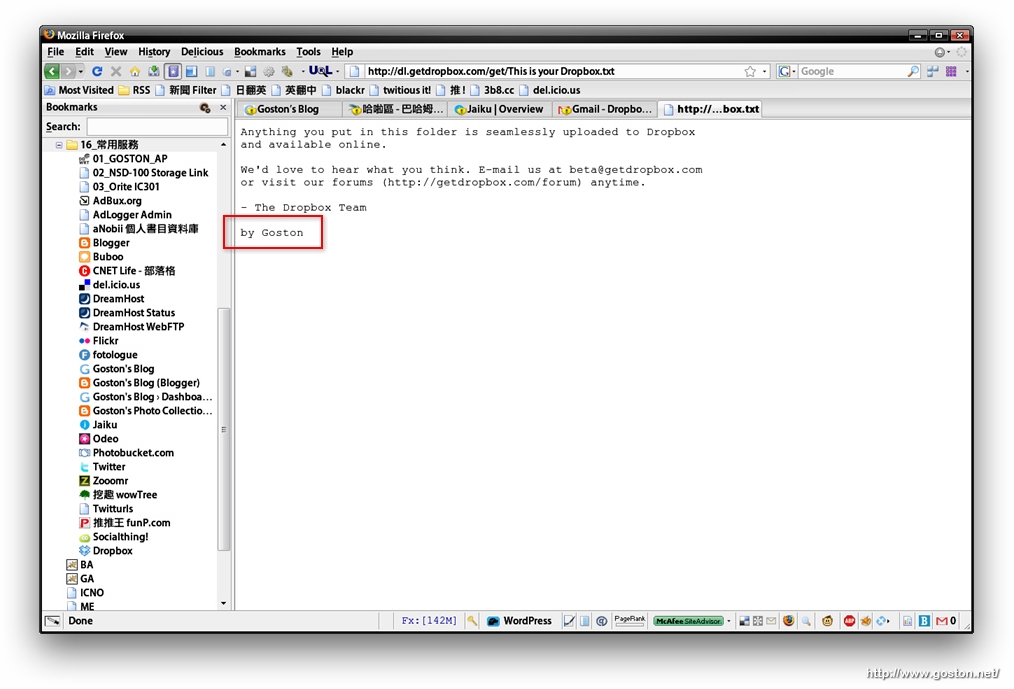Image resolution: width=1014 pixels, height=689 pixels.
Task: Click the gear icon in the navigation toolbar
Action: click(x=269, y=71)
